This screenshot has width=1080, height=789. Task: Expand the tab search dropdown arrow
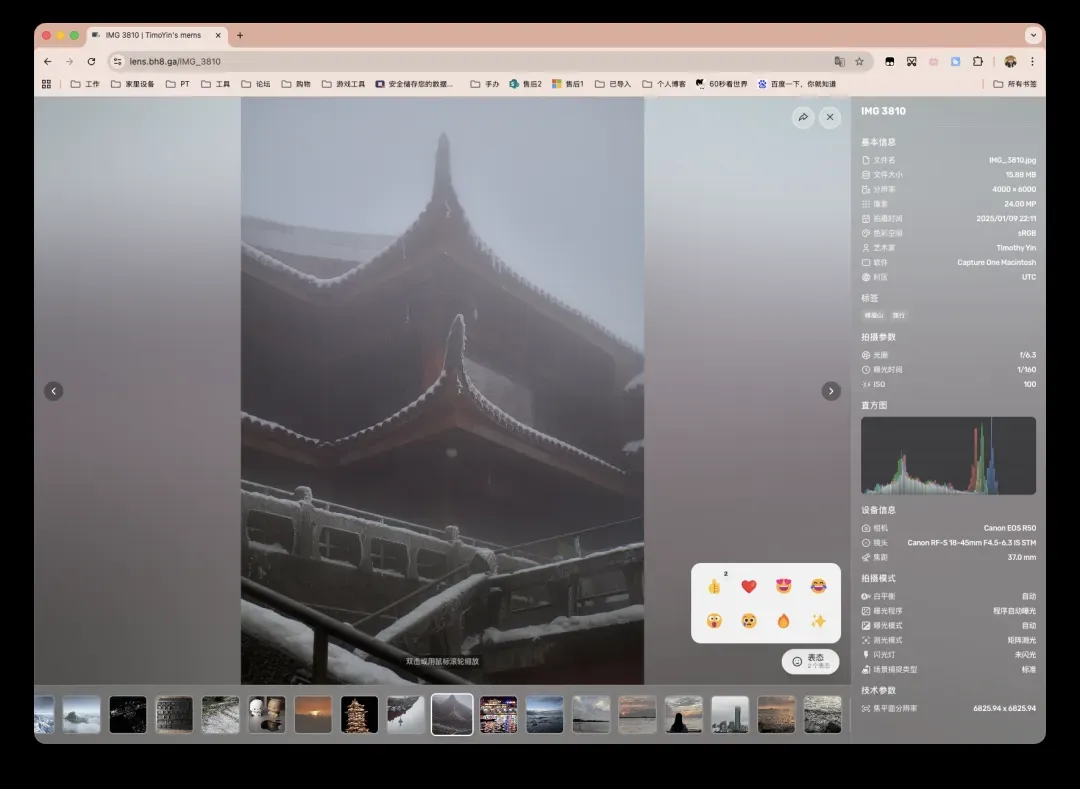pyautogui.click(x=1033, y=35)
